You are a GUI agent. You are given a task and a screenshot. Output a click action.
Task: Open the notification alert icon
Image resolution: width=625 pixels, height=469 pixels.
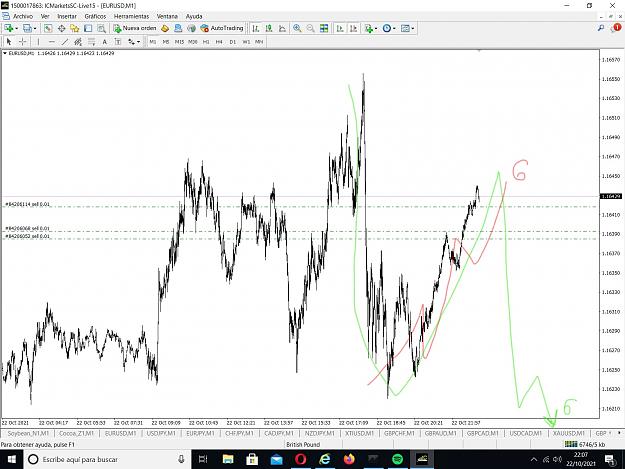(616, 28)
